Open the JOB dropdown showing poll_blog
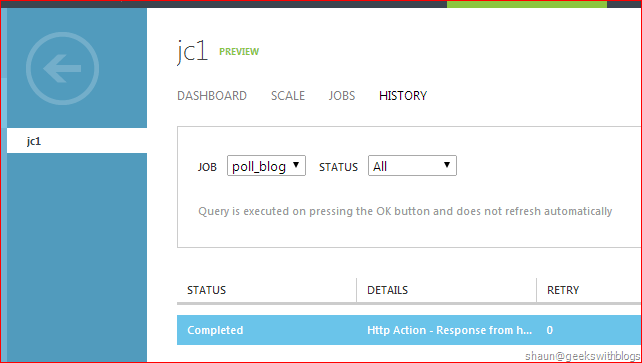Screen dimensions: 642x363 pos(267,166)
